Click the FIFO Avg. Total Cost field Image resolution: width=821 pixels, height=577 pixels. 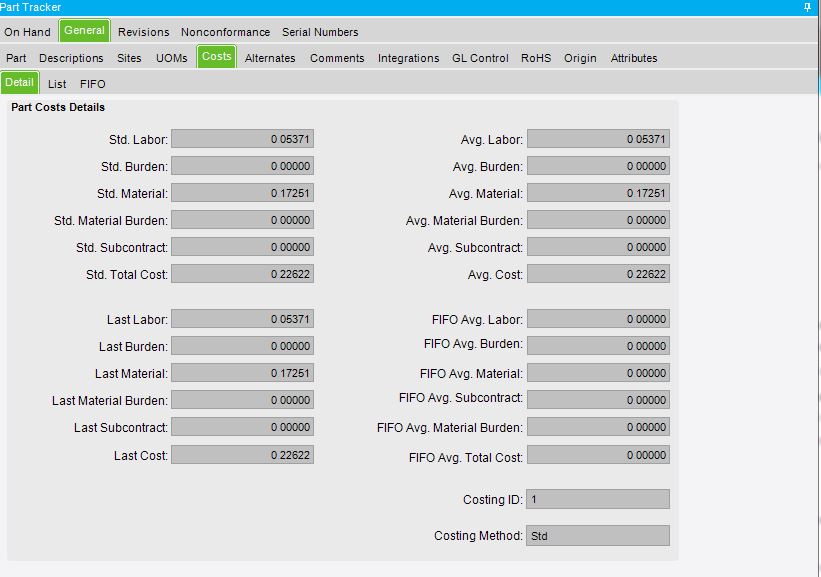[598, 454]
